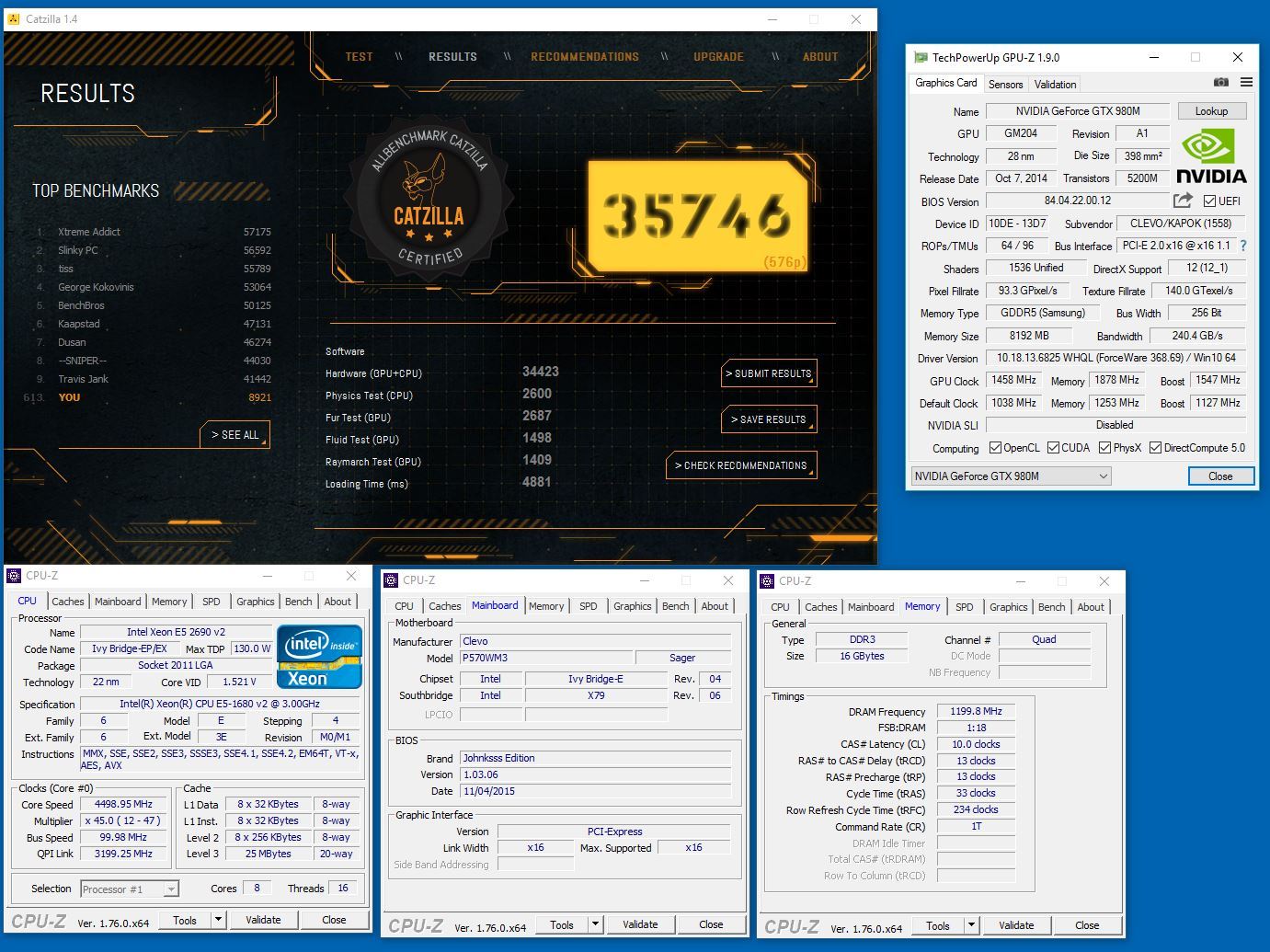Viewport: 1270px width, 952px height.
Task: Click DRAM Frequency value 1199.8 MHz
Action: coord(977,711)
